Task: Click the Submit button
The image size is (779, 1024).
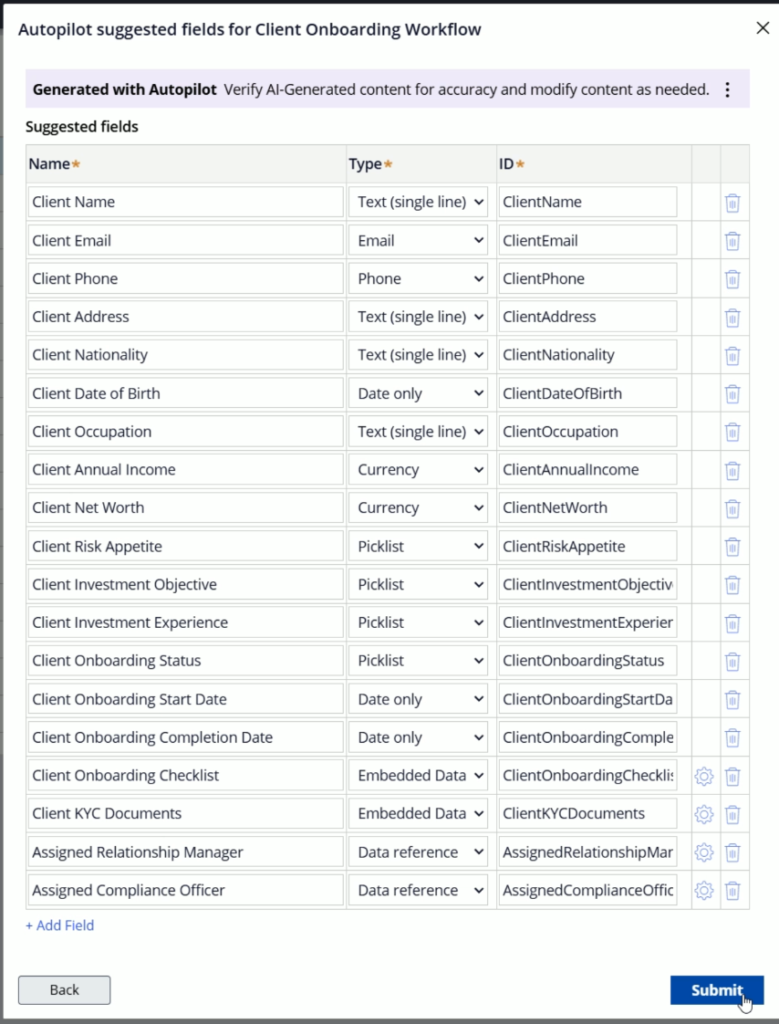Action: pos(716,990)
